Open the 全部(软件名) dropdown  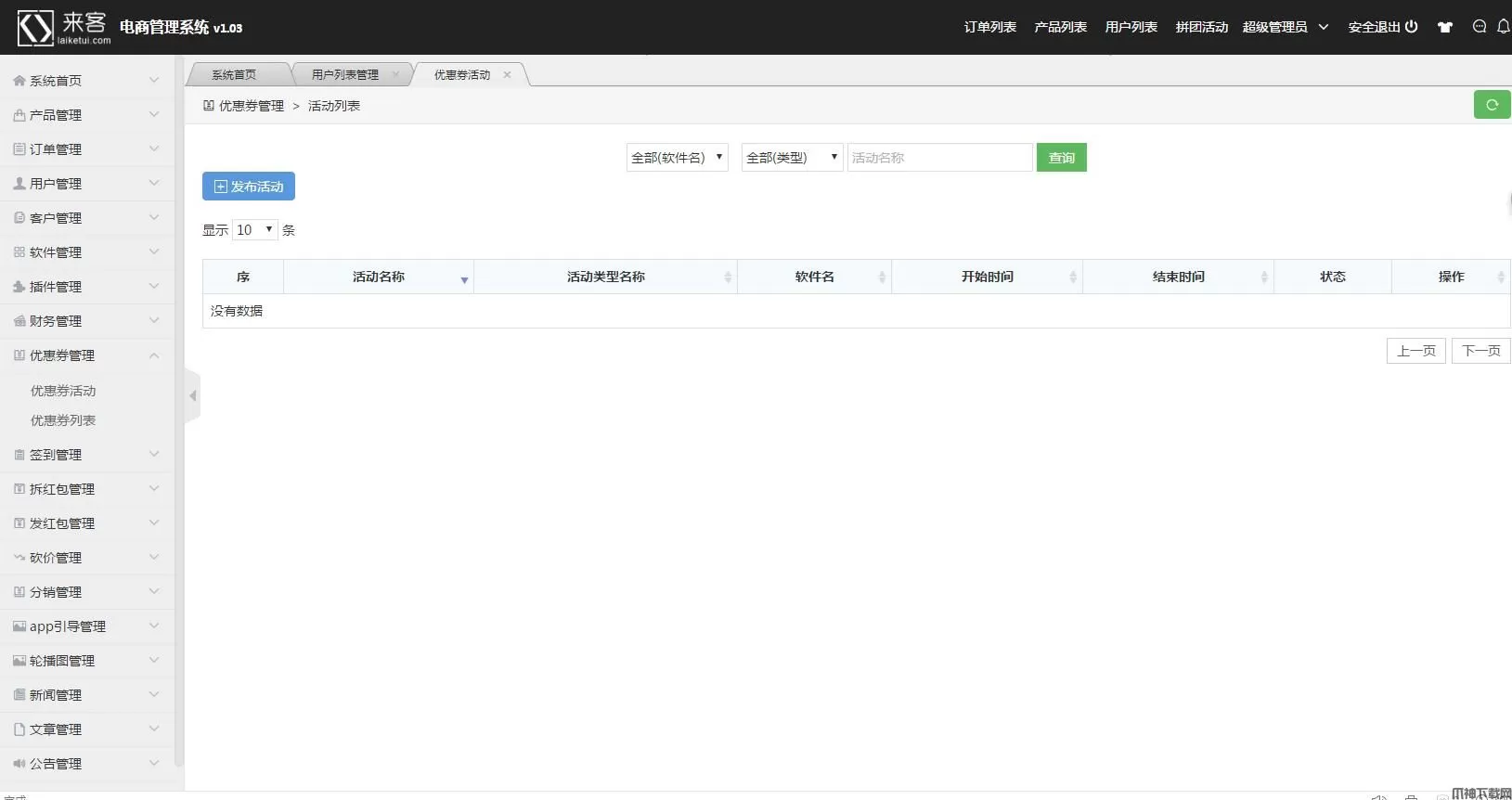tap(677, 158)
